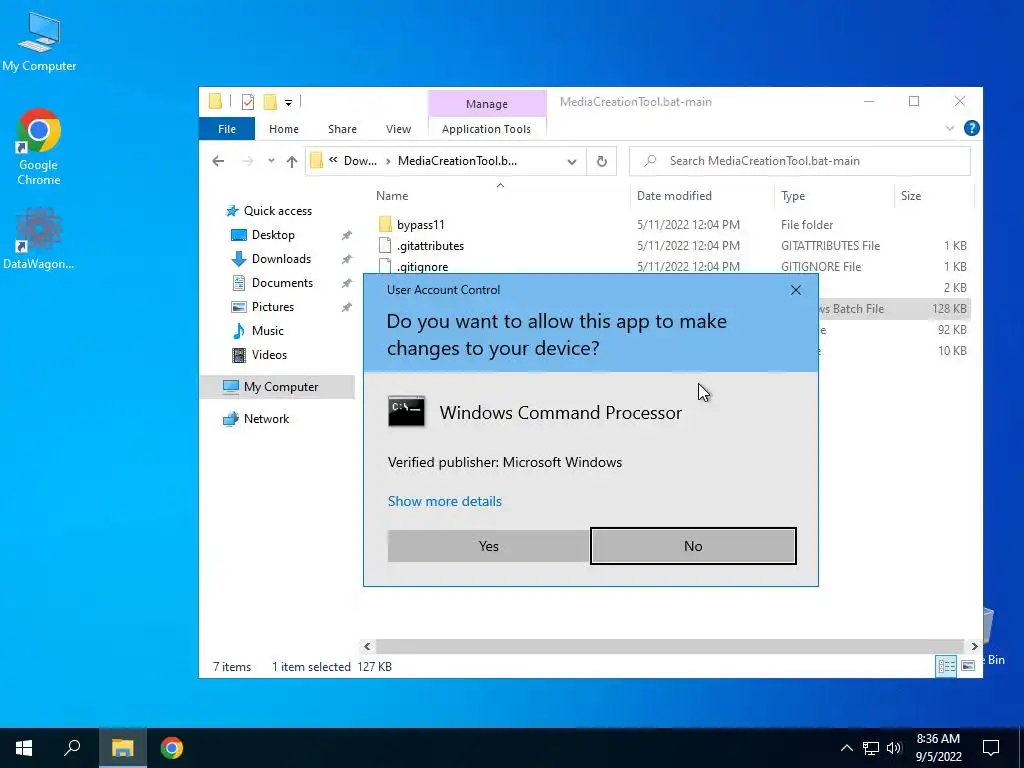
Task: Switch to the Home ribbon tab
Action: (x=283, y=129)
